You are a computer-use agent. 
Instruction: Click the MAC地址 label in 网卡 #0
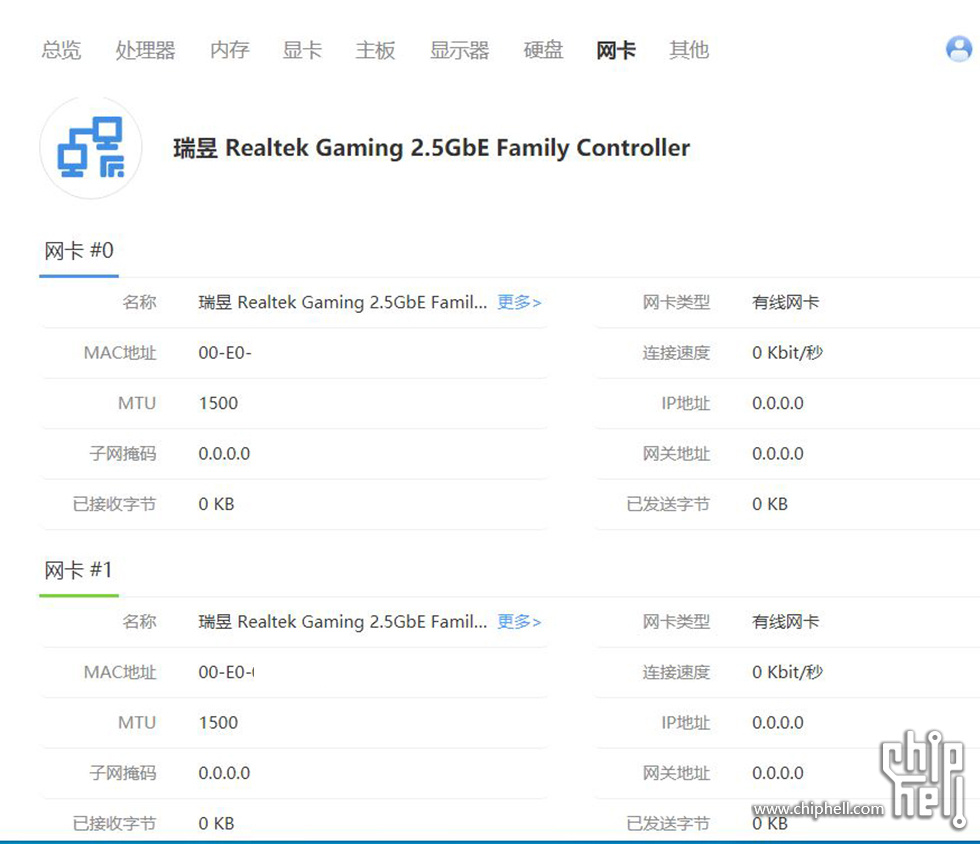(x=120, y=353)
